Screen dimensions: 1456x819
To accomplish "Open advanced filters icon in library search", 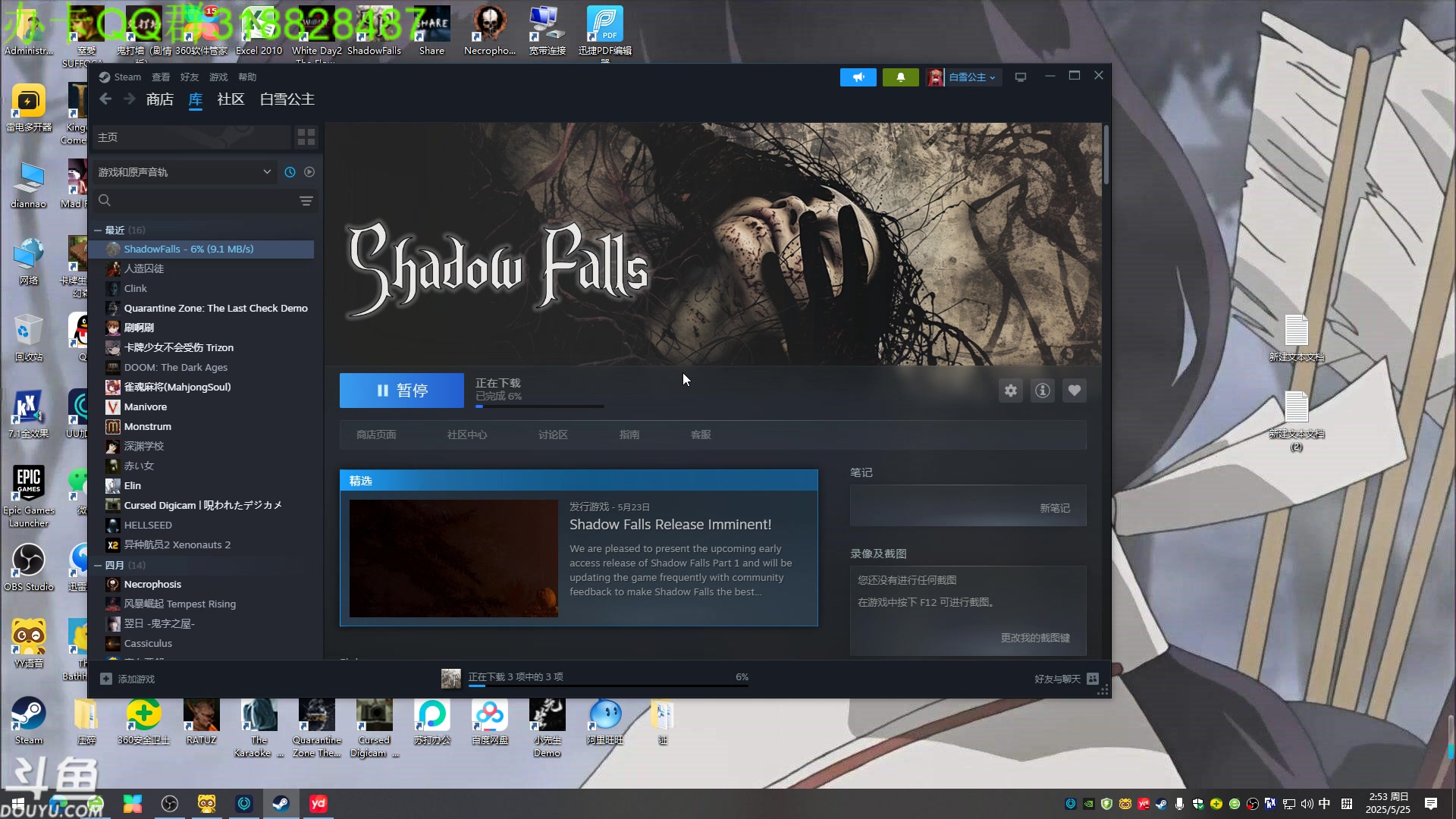I will [x=306, y=201].
